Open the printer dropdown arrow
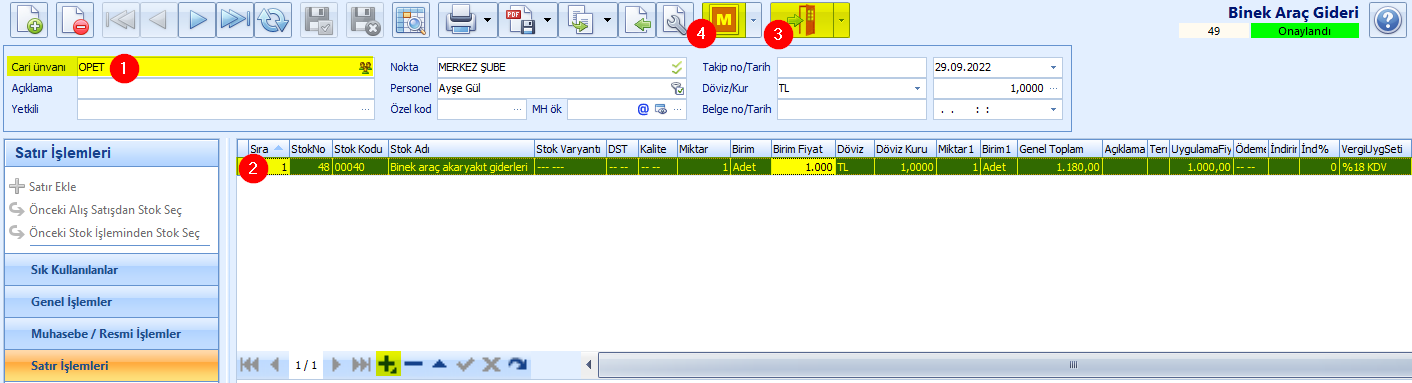The height and width of the screenshot is (383, 1412). pos(487,19)
